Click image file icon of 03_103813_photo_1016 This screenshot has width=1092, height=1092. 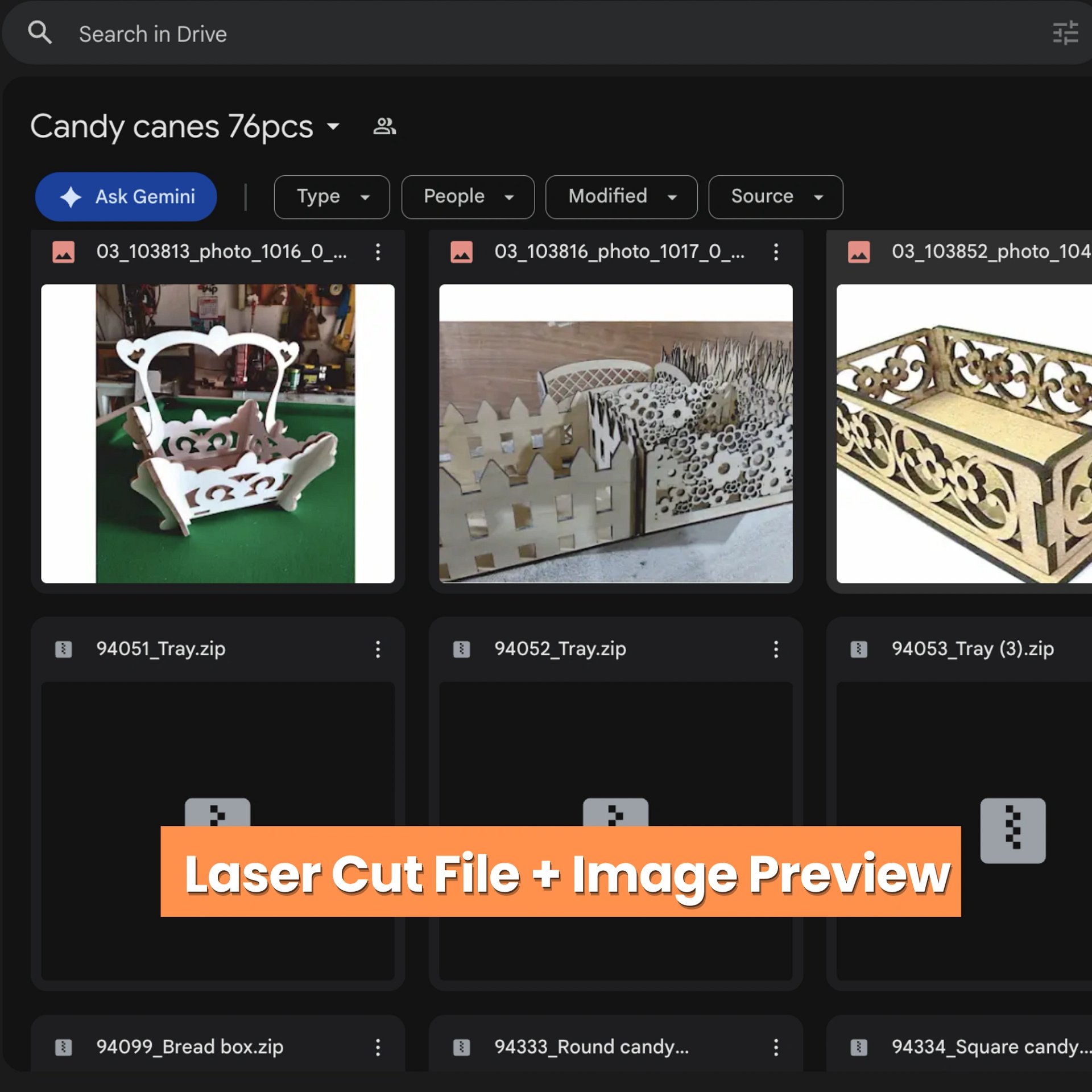point(64,252)
